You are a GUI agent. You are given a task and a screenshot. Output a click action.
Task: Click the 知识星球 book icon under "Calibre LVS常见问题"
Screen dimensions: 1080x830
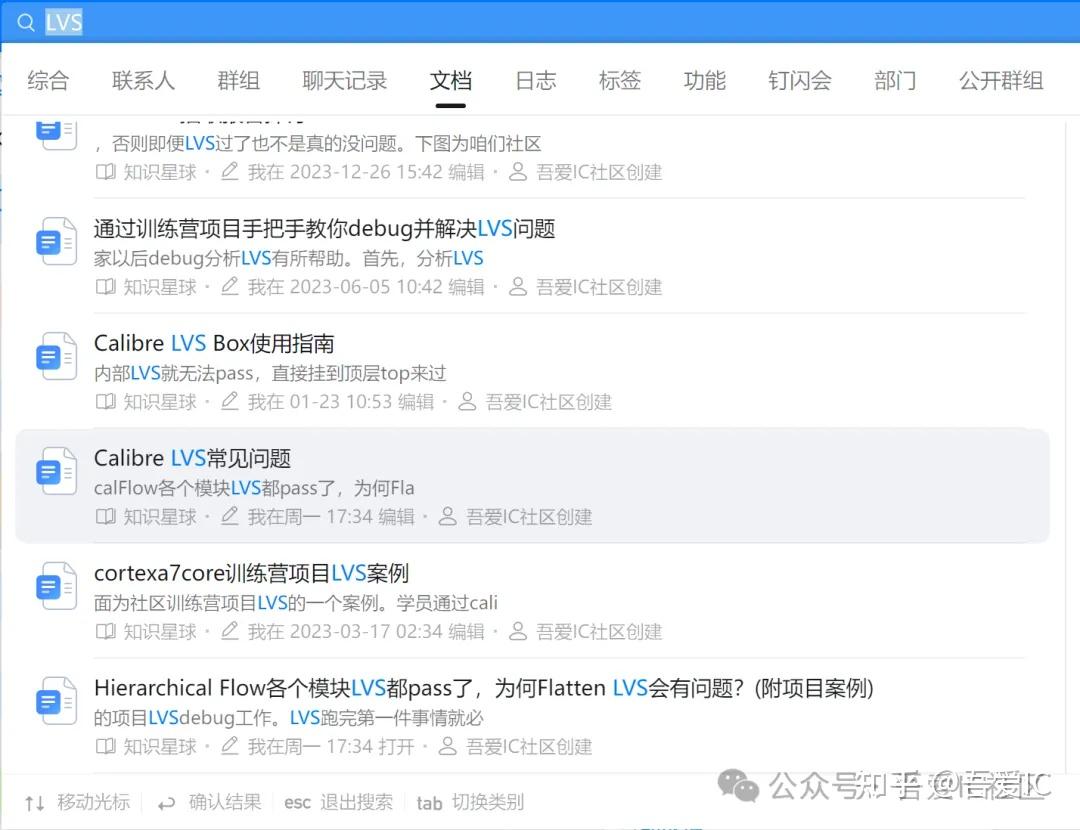click(x=105, y=516)
